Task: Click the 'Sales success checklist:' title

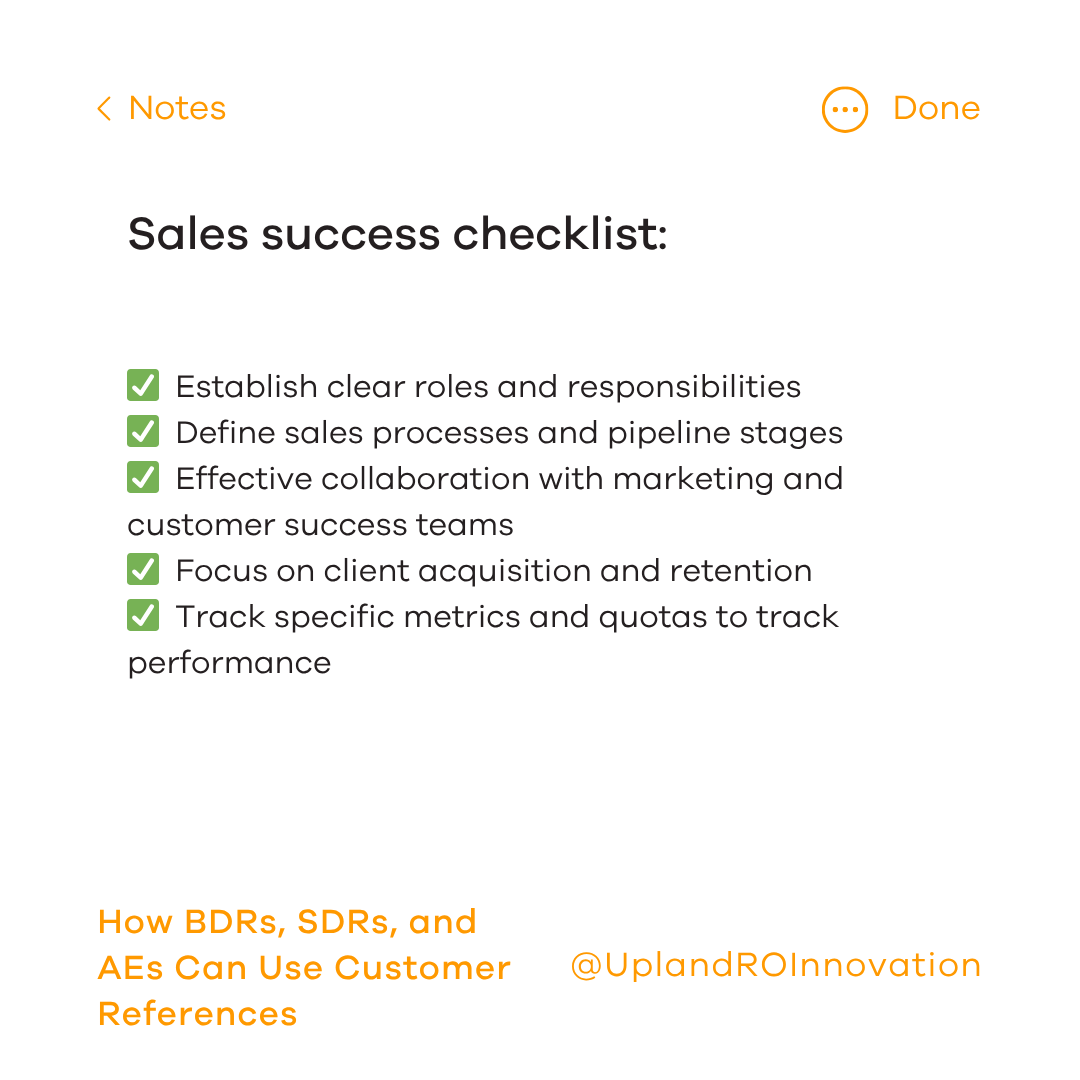Action: (397, 235)
